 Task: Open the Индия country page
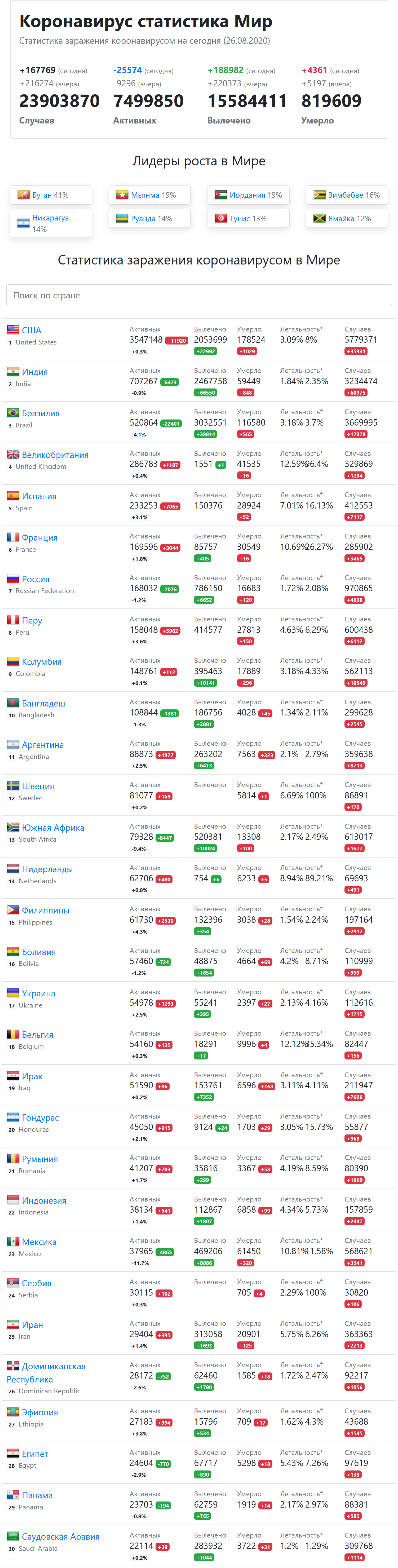[35, 372]
